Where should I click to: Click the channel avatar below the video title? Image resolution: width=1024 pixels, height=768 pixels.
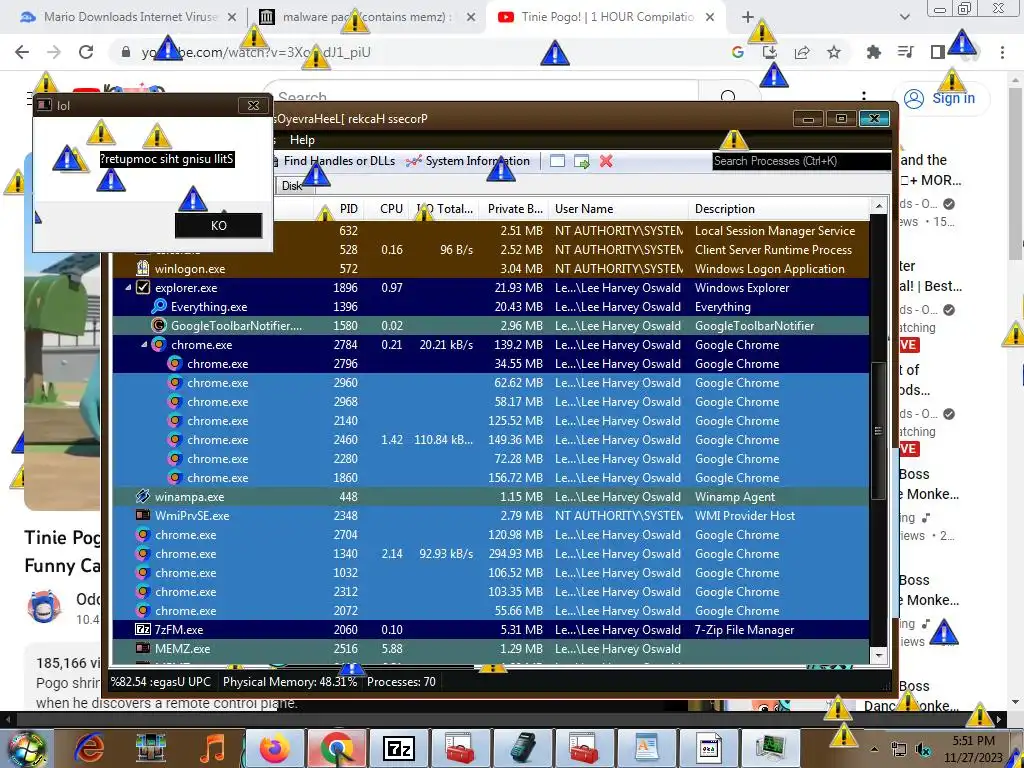[44, 607]
